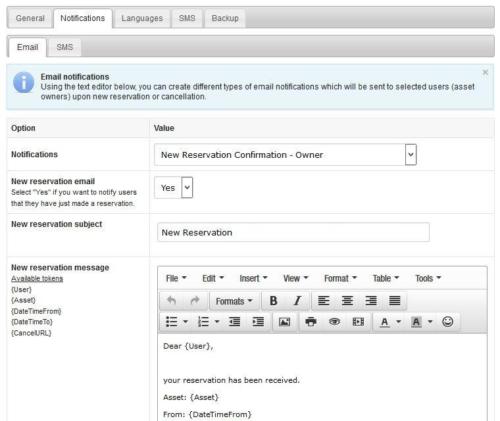Click the Option column header
The height and width of the screenshot is (421, 500).
click(23, 128)
